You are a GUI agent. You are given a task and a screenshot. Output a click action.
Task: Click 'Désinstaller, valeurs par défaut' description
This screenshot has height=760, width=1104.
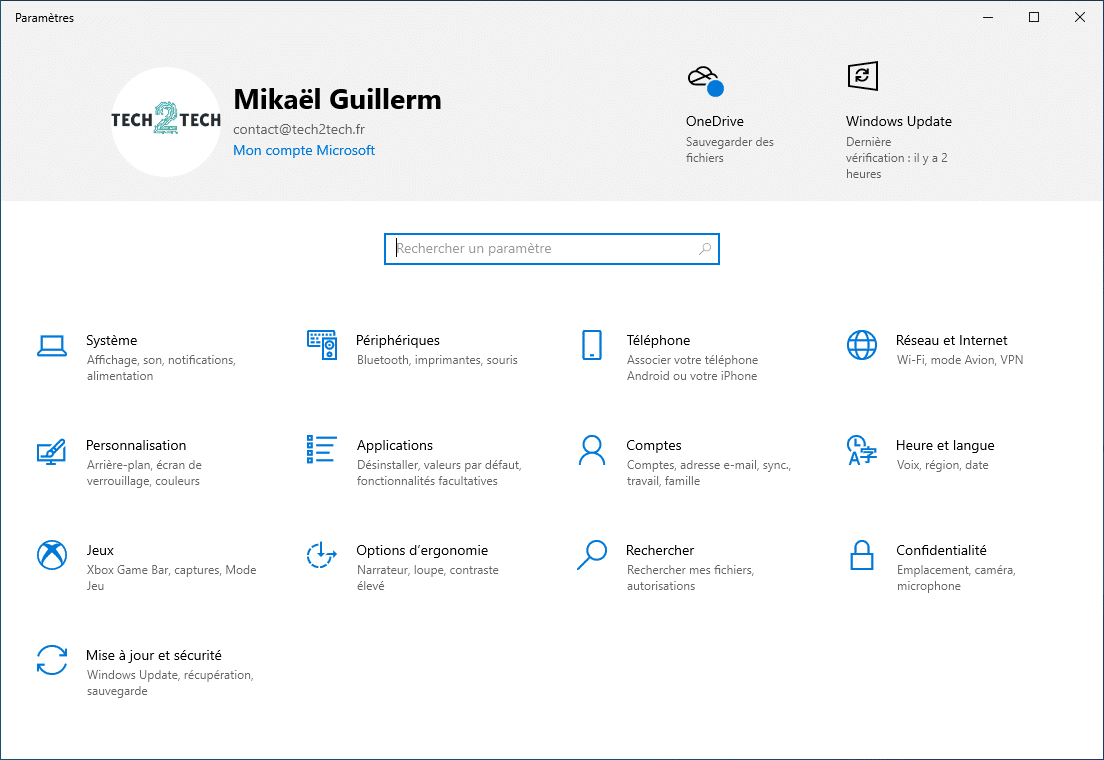click(439, 473)
